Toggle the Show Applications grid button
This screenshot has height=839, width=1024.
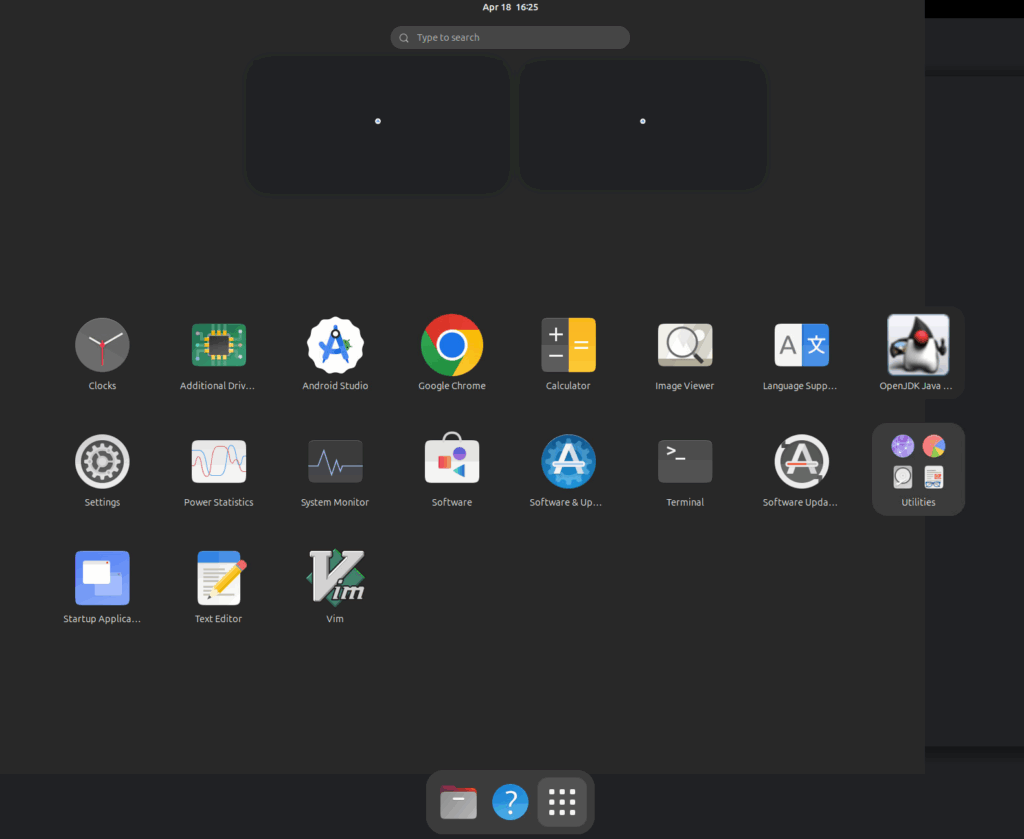click(x=562, y=802)
